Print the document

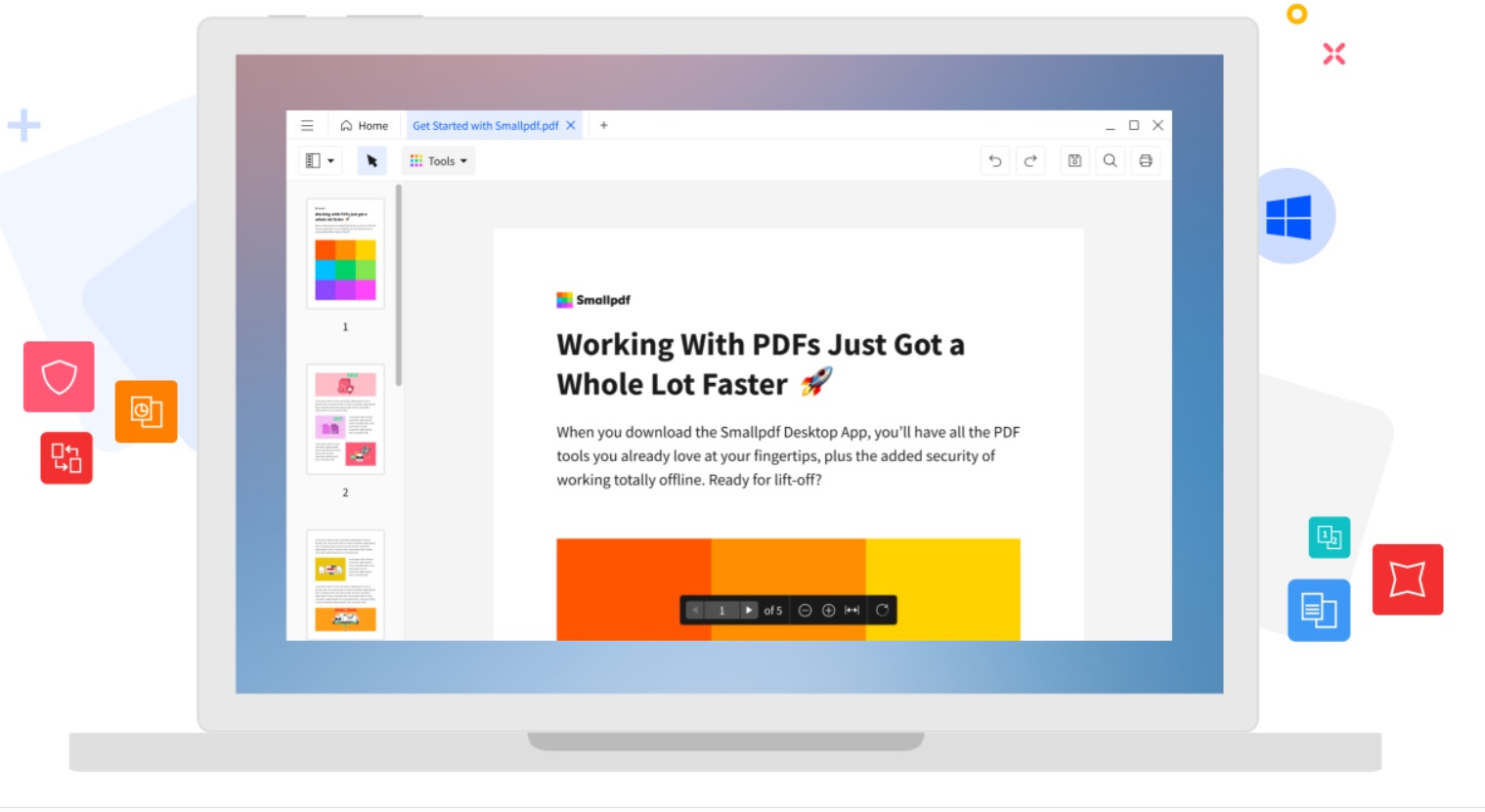(x=1146, y=160)
